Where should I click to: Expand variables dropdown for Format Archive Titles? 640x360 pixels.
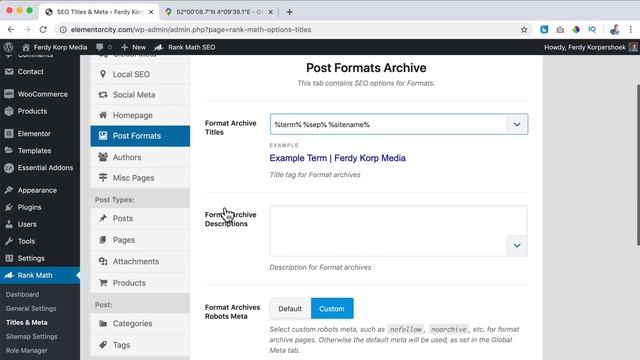point(517,124)
